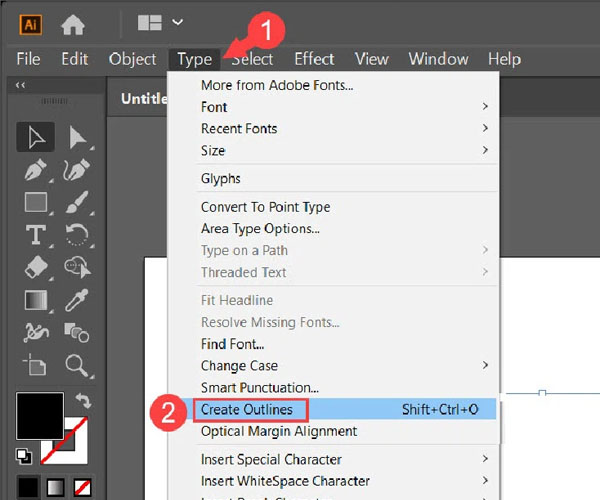
Task: Open the Window menu
Action: (438, 59)
